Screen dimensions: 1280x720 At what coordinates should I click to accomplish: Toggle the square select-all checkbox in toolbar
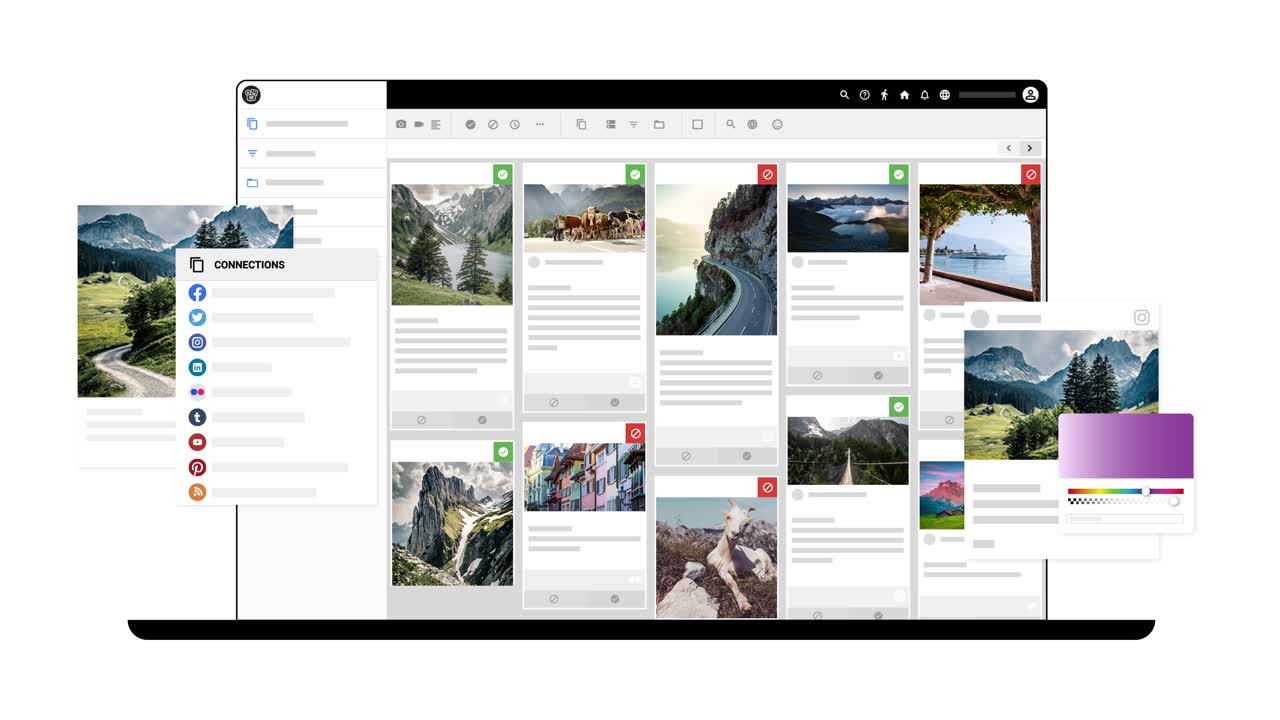(697, 125)
